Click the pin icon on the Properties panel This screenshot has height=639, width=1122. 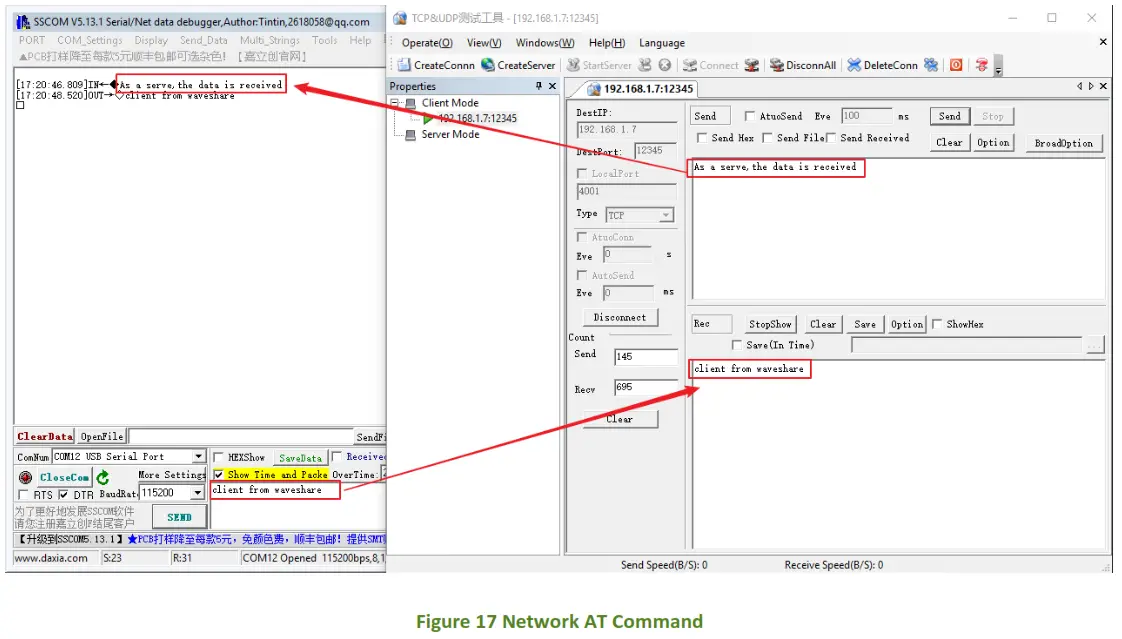tap(540, 86)
